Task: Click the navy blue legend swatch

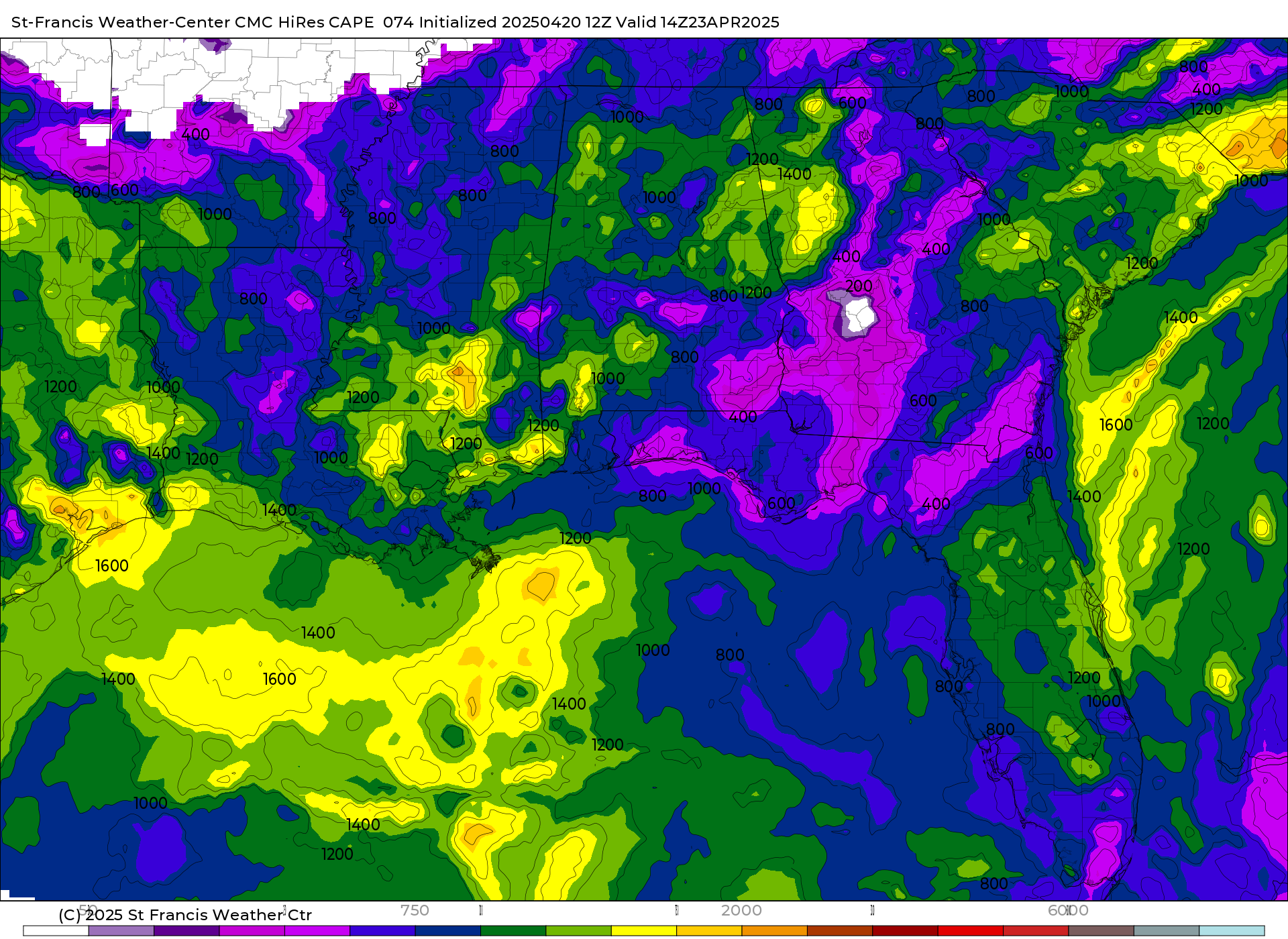Action: [448, 931]
